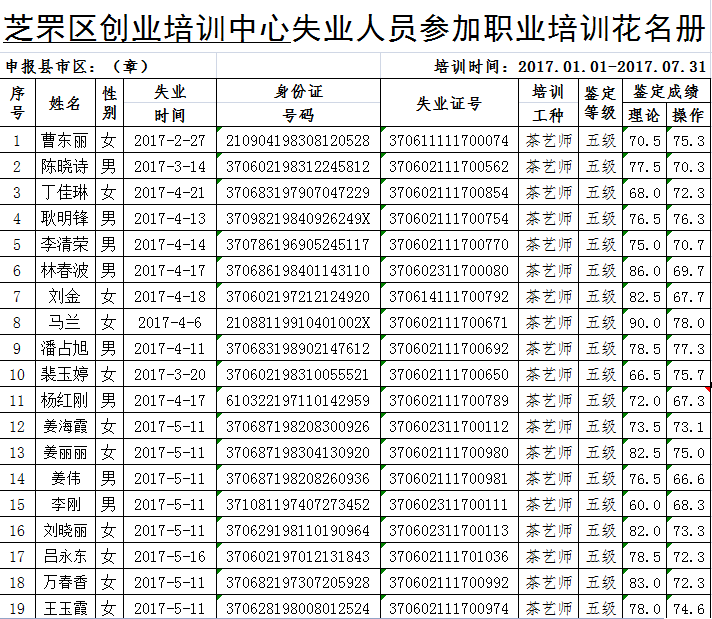Click name cell 刘金
712x619 pixels.
65,296
